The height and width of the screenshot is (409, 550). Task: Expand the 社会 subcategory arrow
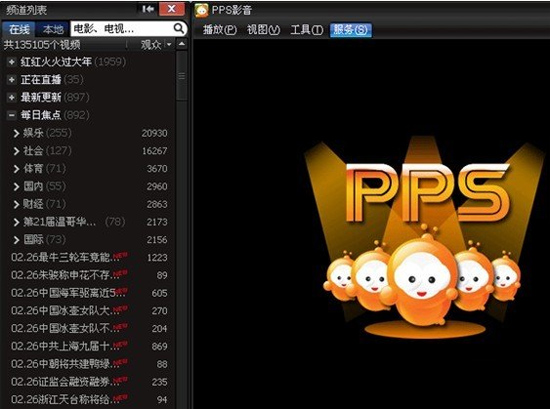(16, 151)
